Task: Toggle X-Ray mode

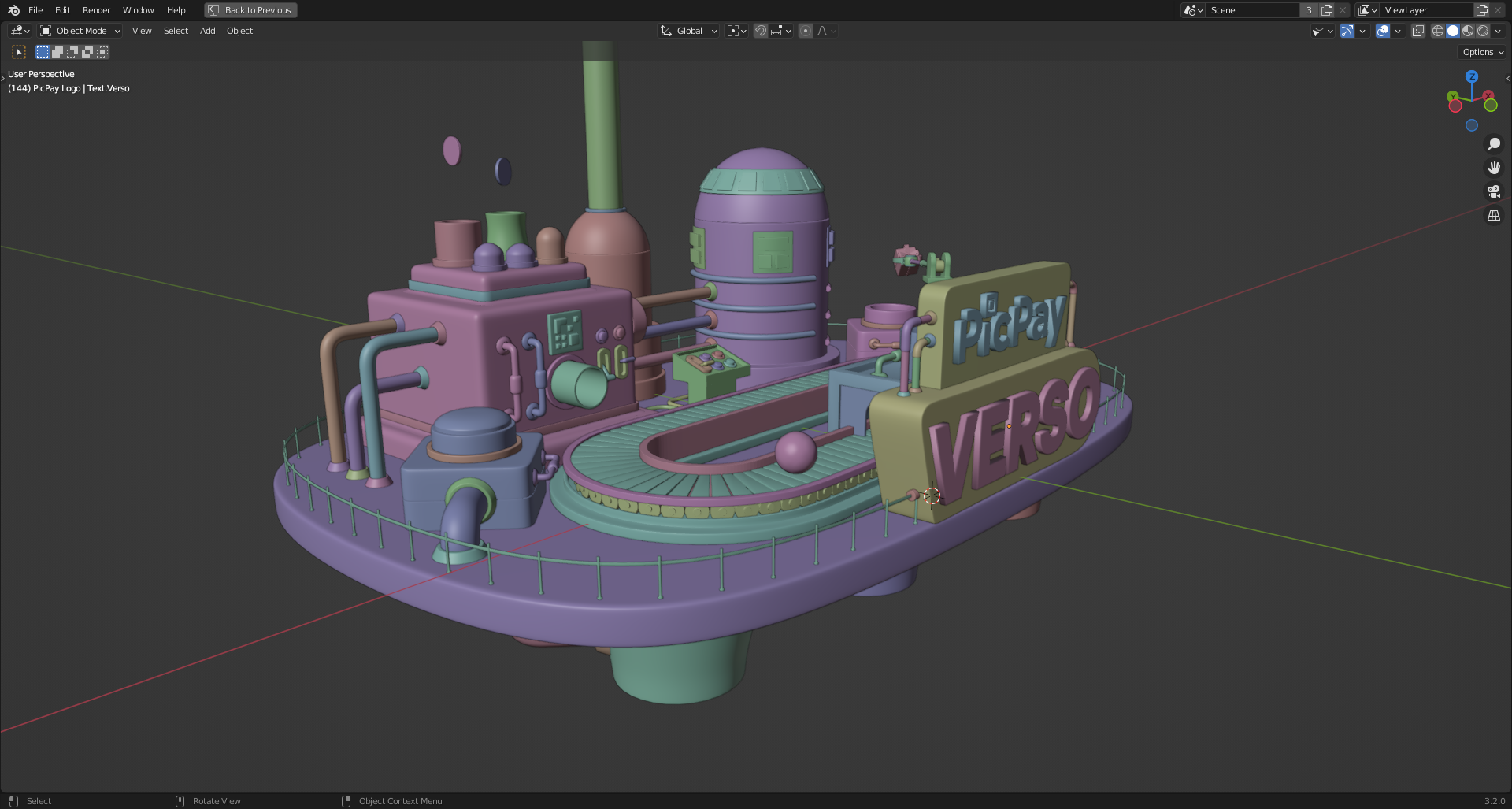Action: (1418, 31)
